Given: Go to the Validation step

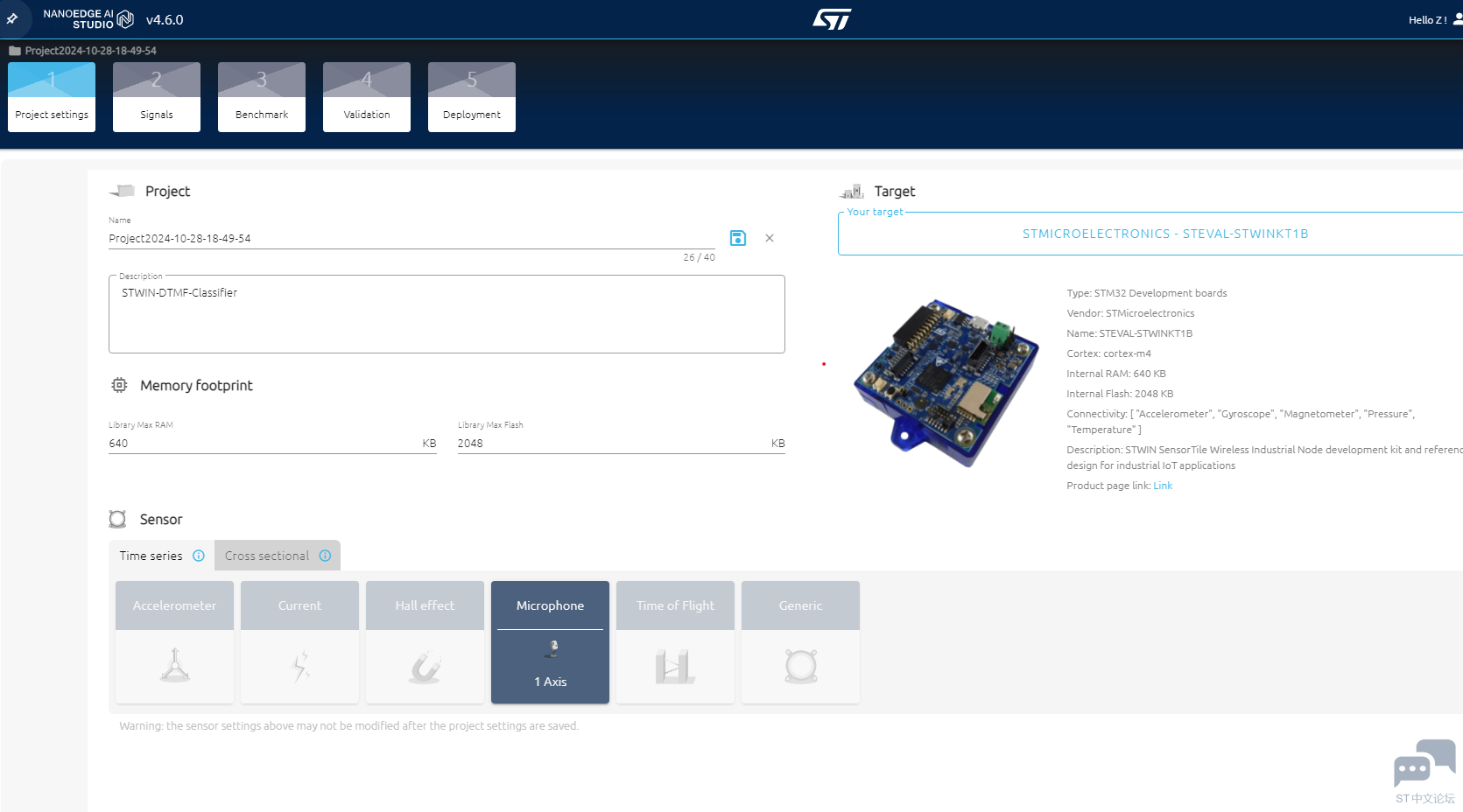Looking at the screenshot, I should [x=367, y=97].
